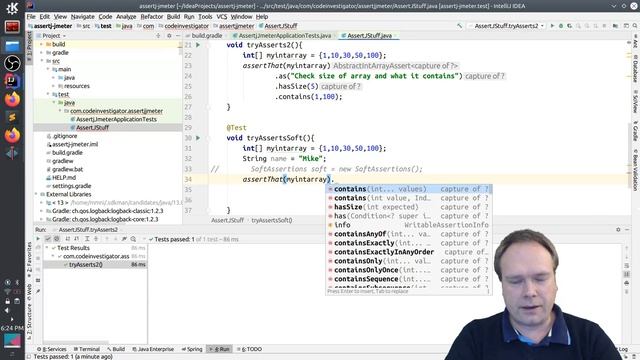Click the run gutter arrow beside tryAssertsSoft
The height and width of the screenshot is (360, 640).
coord(198,138)
